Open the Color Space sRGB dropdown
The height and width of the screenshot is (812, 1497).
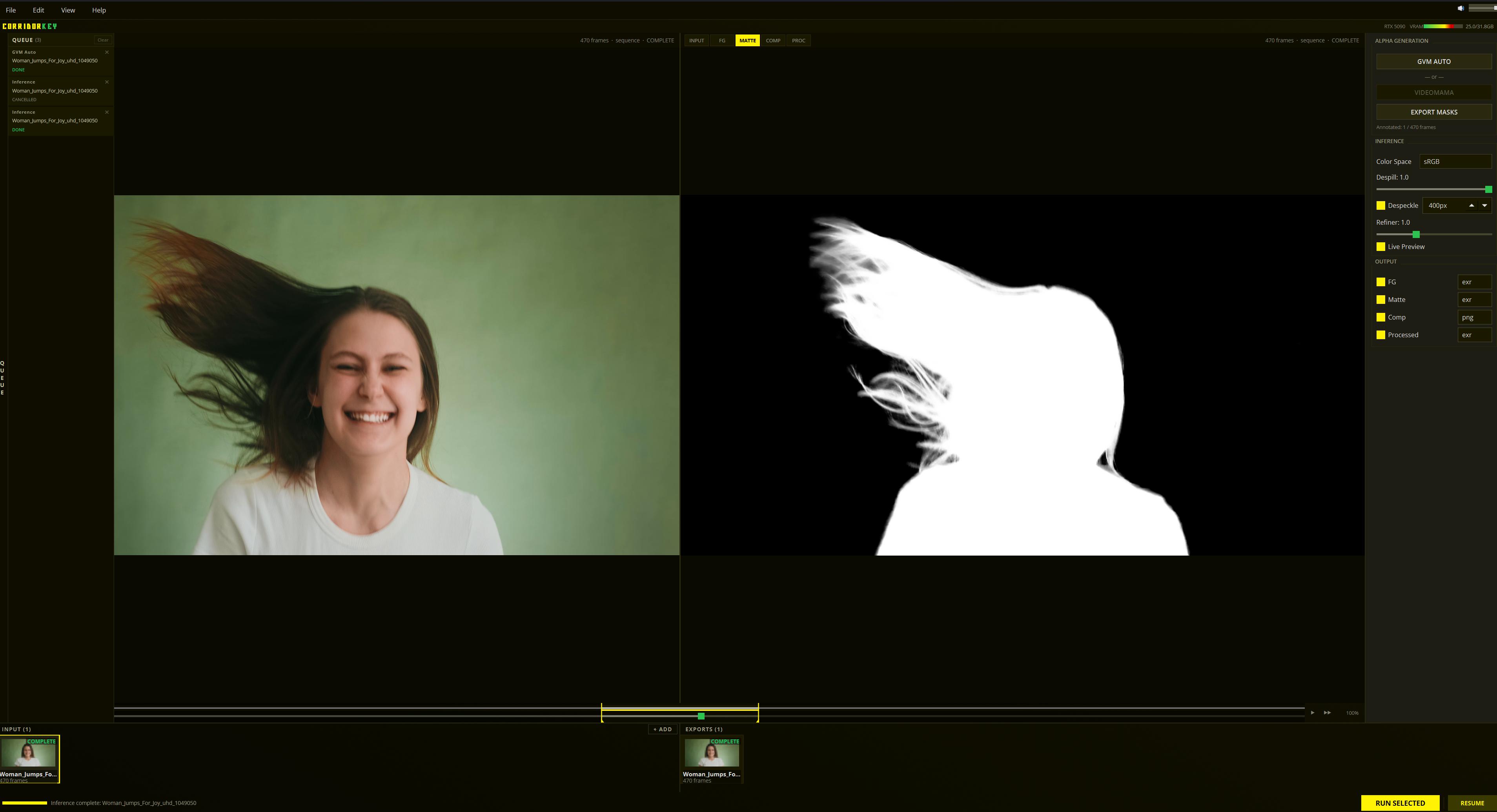click(1455, 162)
